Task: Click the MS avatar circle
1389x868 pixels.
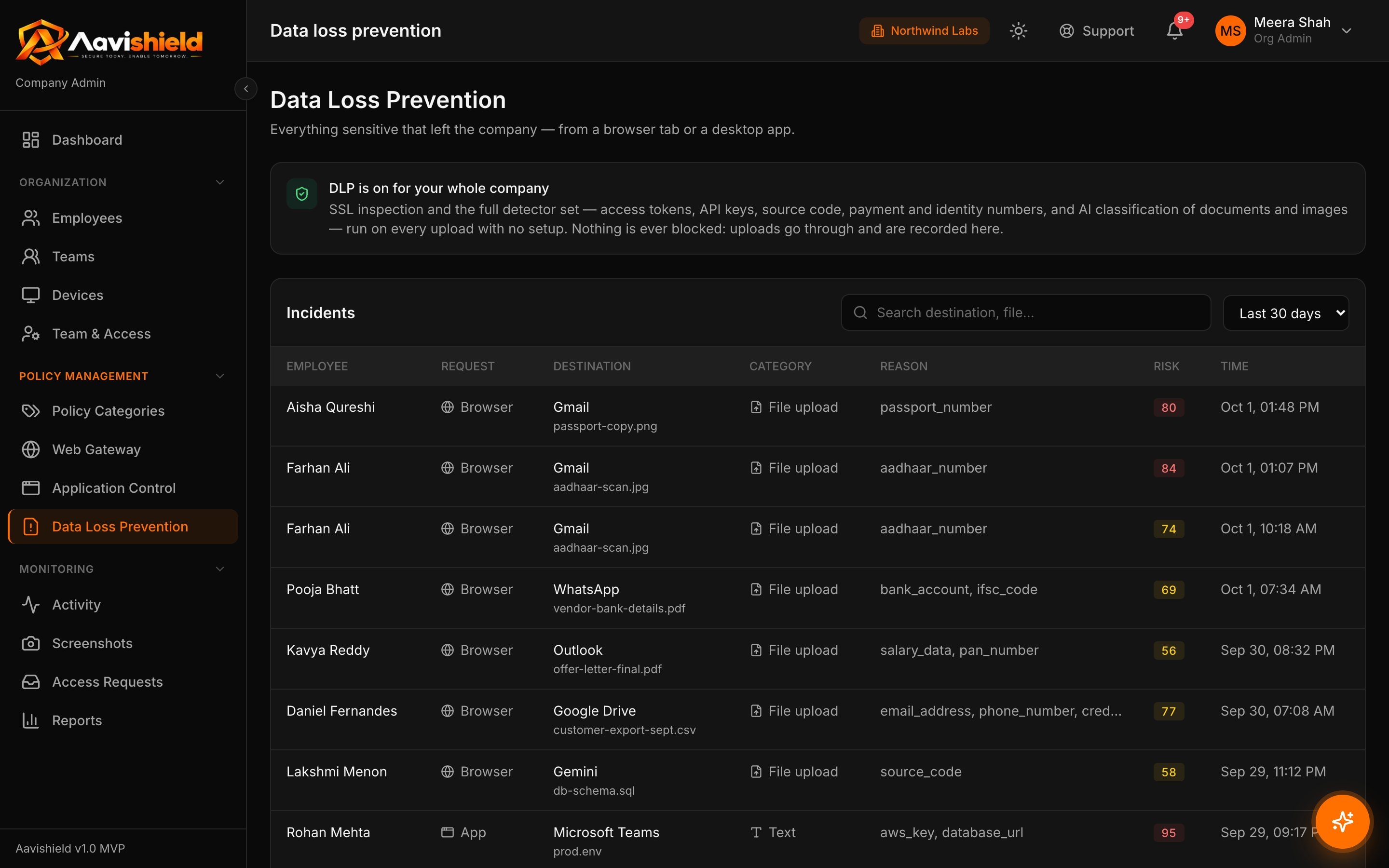Action: [1230, 31]
